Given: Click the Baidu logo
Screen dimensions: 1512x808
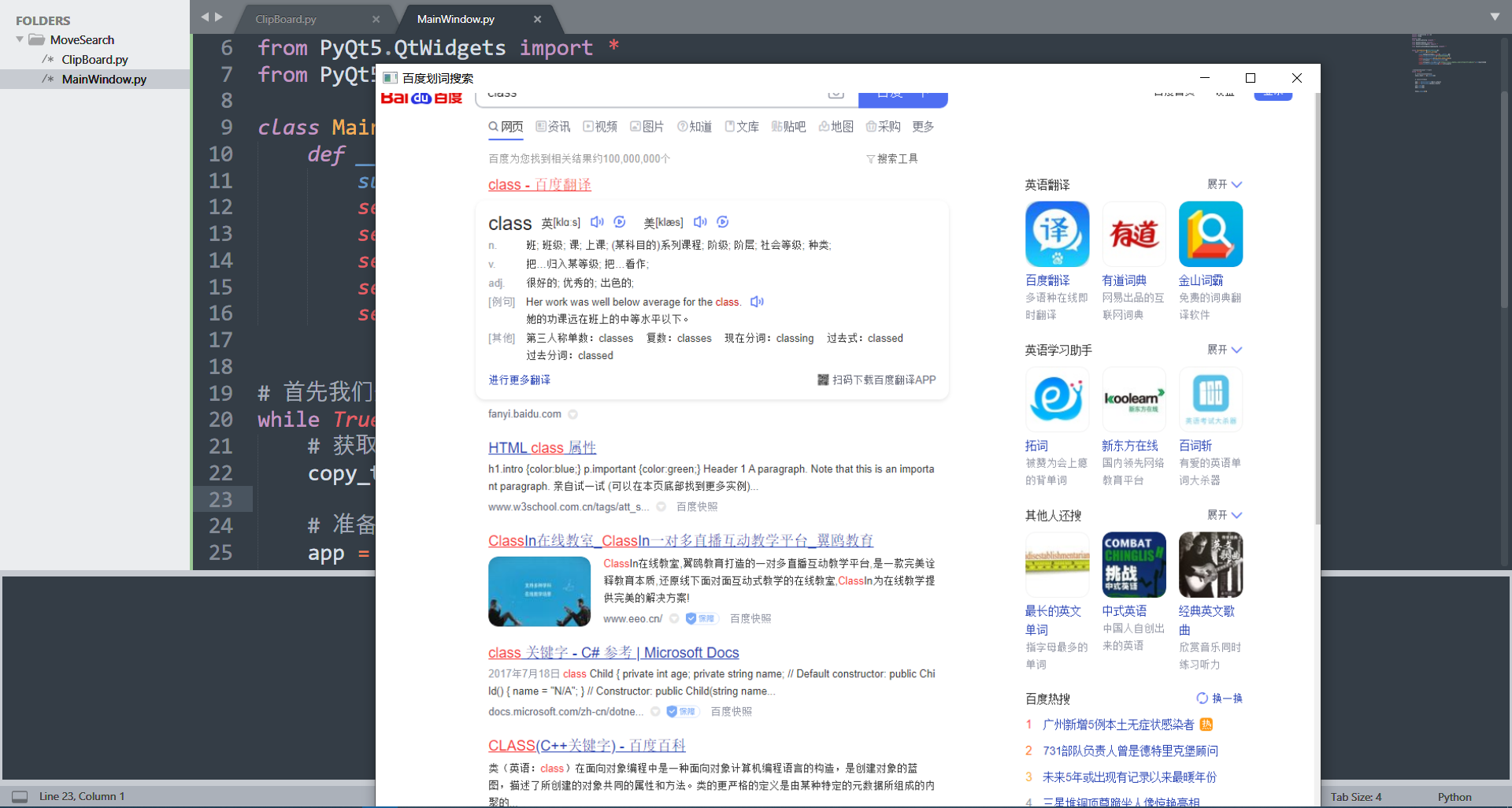Looking at the screenshot, I should point(421,98).
